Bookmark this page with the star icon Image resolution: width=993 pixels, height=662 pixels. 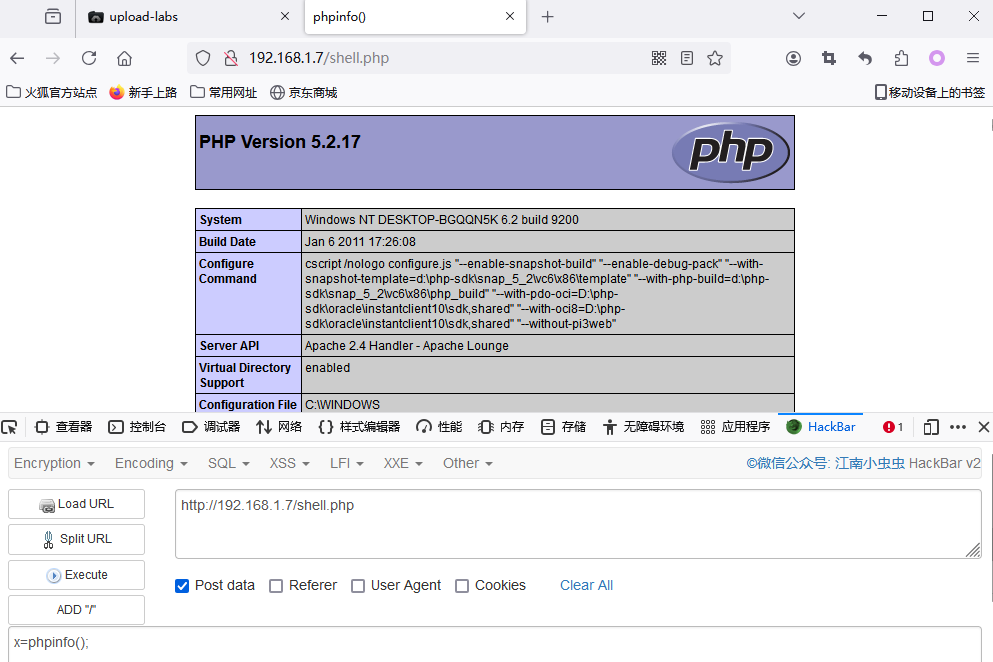click(x=715, y=58)
